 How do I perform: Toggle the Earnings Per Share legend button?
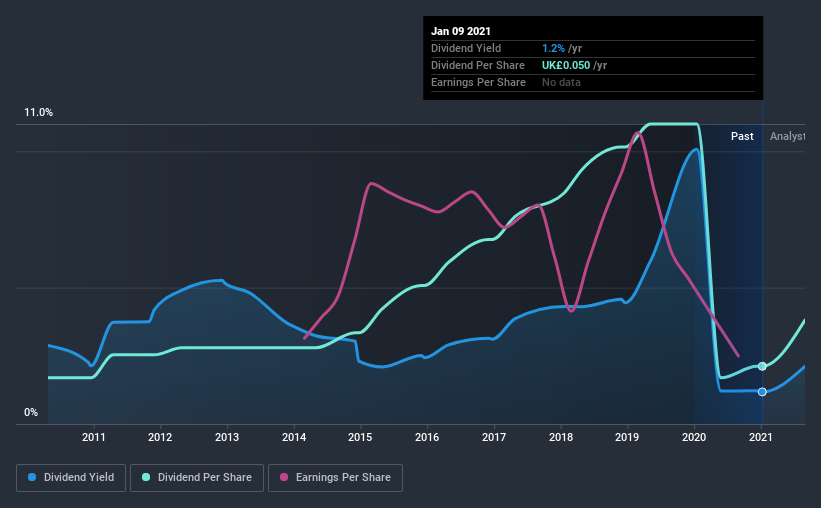[335, 478]
